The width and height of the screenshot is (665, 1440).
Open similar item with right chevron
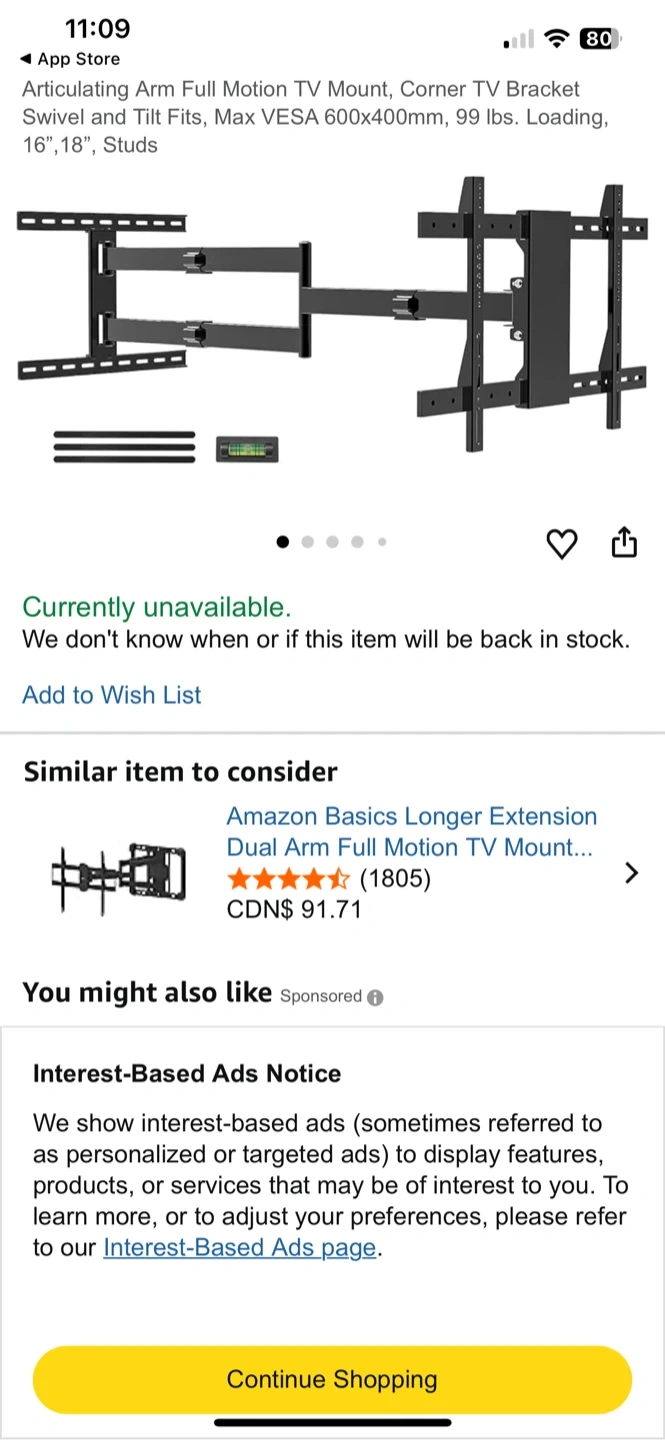pyautogui.click(x=630, y=873)
